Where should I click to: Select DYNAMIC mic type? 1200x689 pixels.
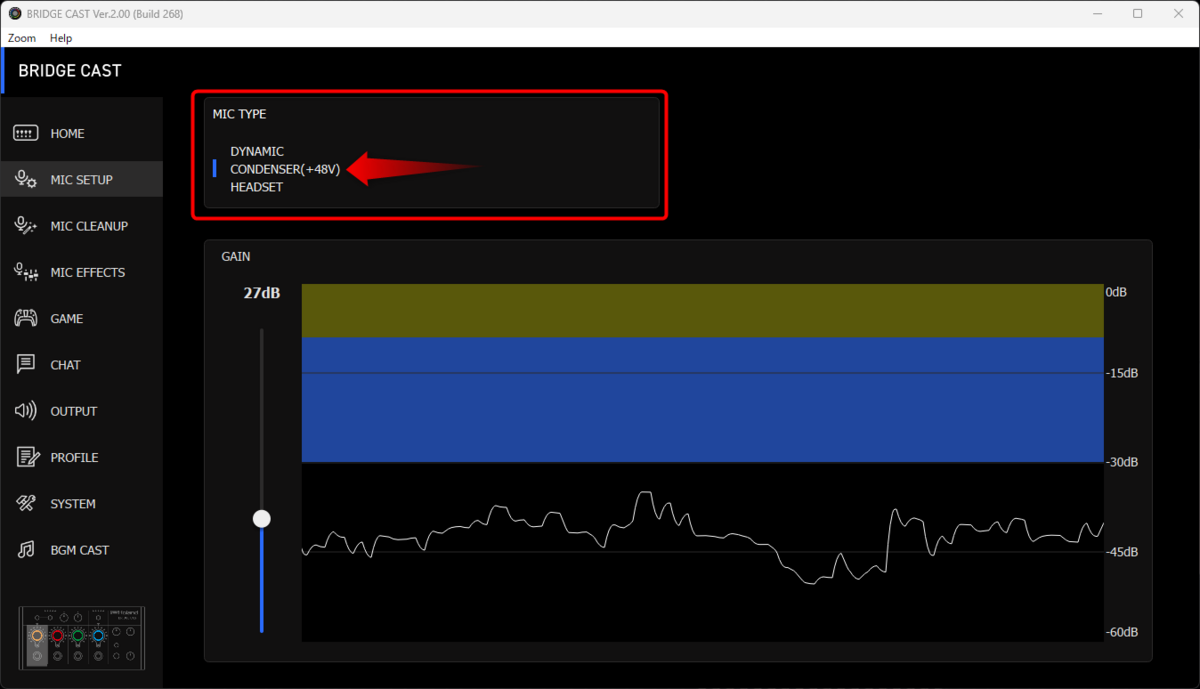pyautogui.click(x=257, y=151)
